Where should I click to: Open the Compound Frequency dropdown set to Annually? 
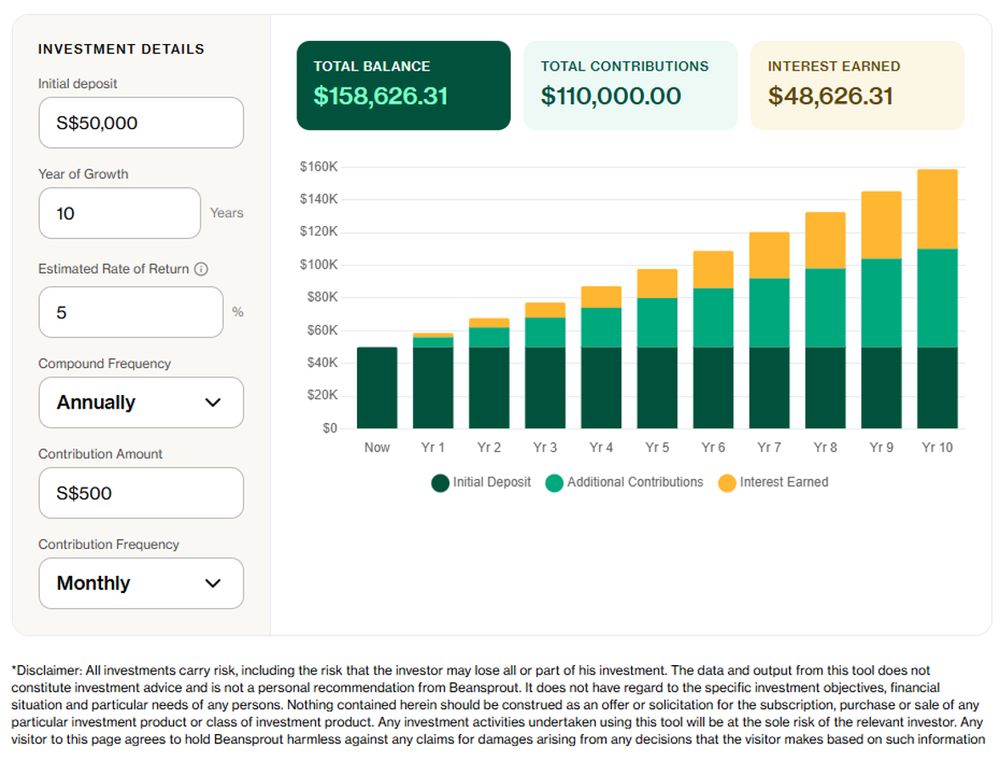[141, 402]
